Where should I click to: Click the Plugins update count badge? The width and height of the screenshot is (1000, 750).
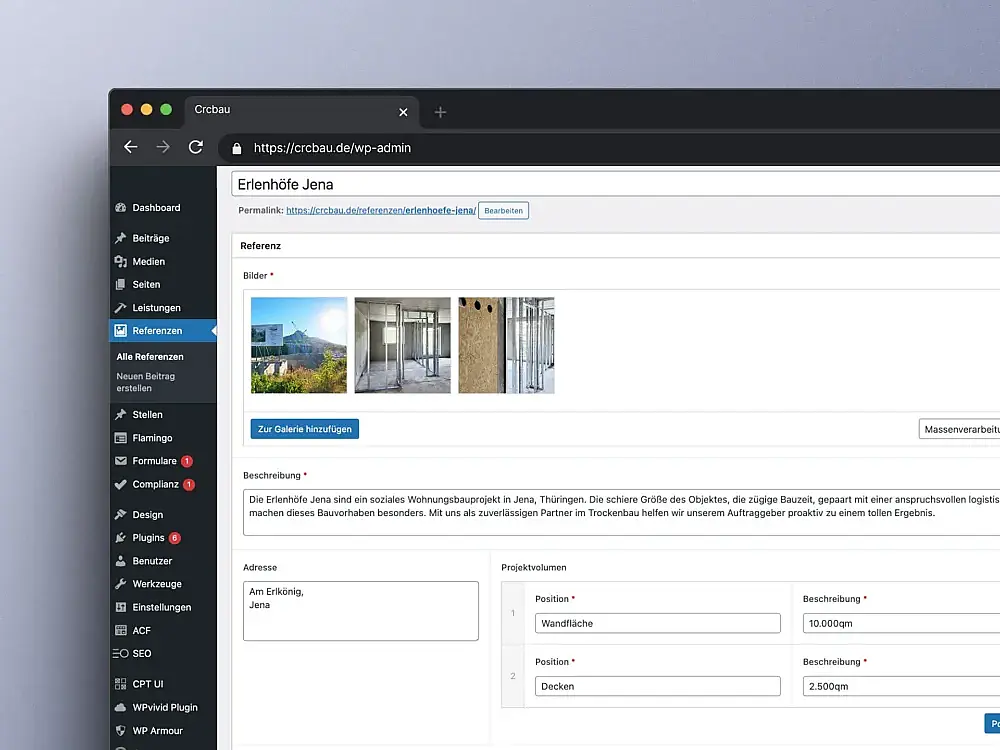click(175, 538)
